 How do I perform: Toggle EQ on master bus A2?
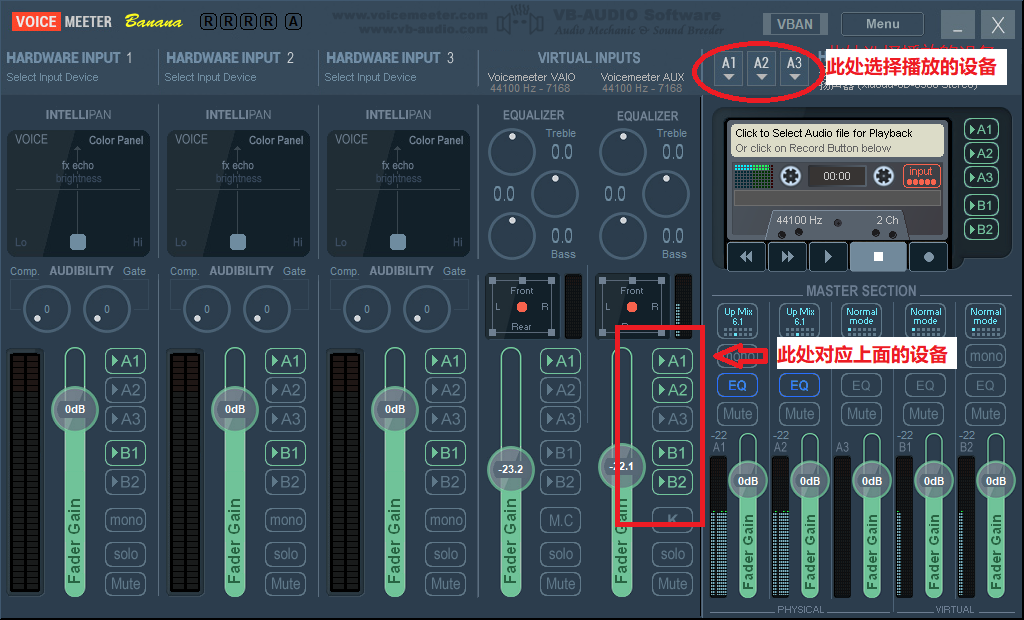pos(799,385)
